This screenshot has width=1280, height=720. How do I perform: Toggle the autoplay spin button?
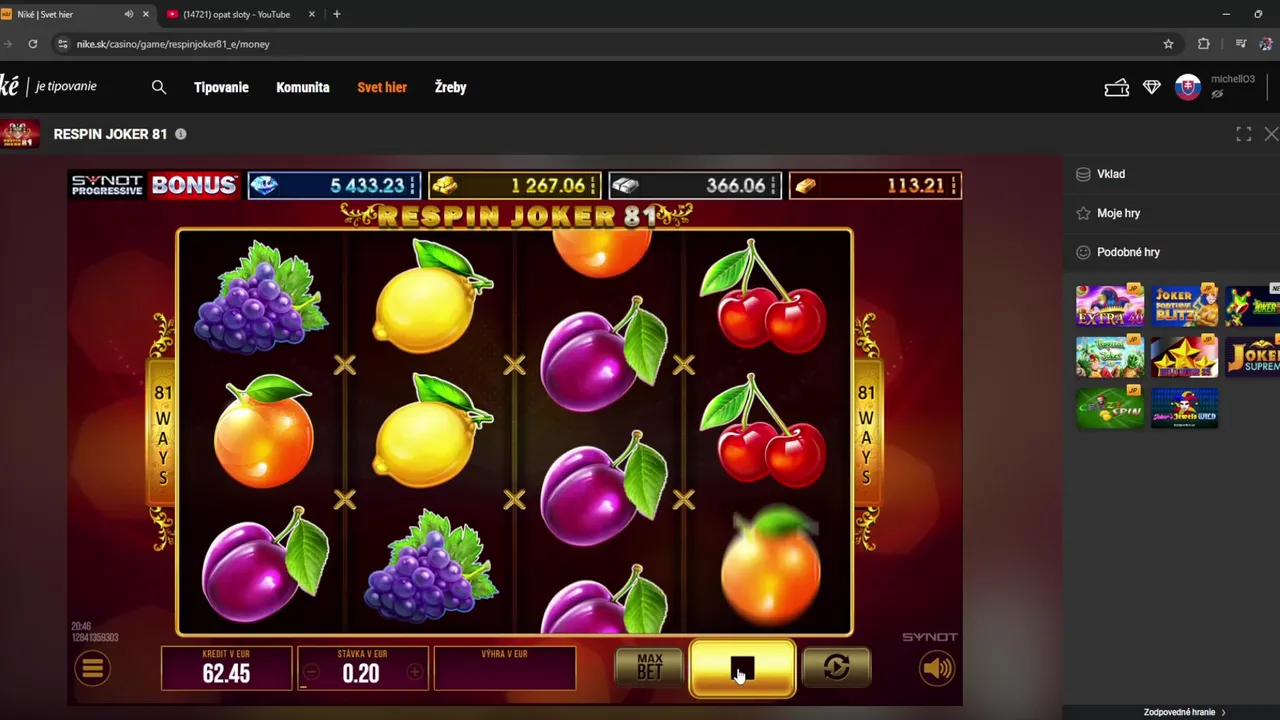(x=836, y=667)
